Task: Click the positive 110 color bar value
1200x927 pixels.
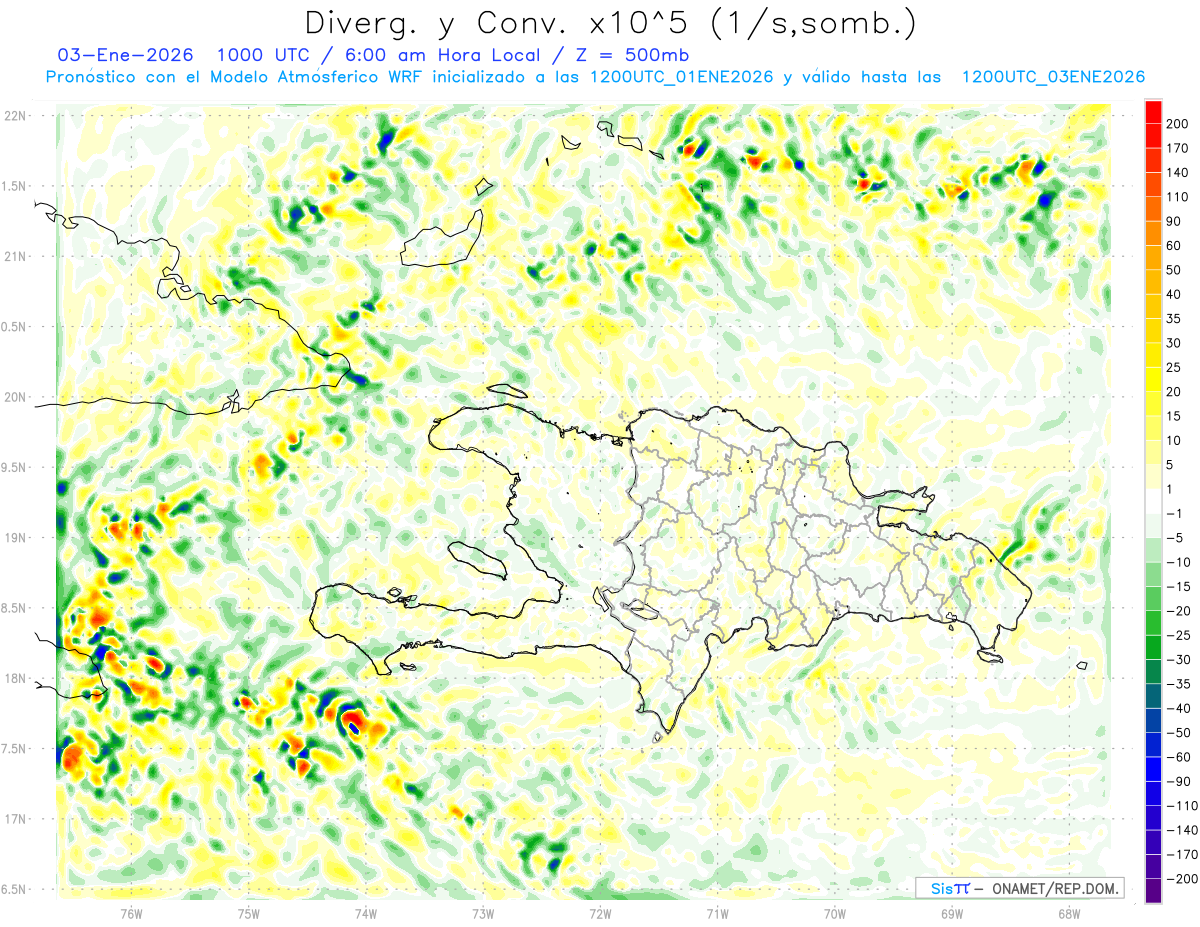Action: pos(1176,197)
